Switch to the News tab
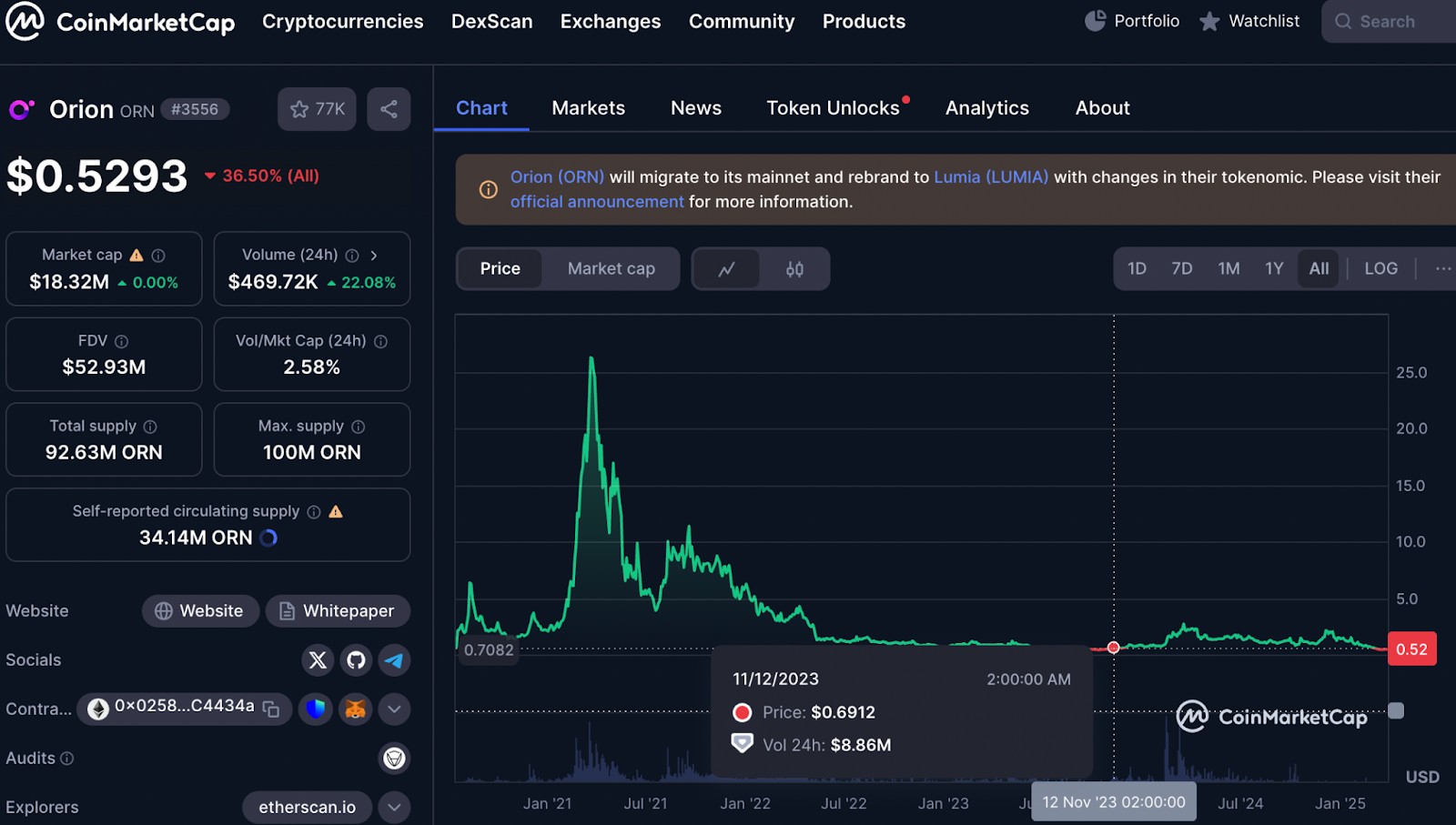 (696, 108)
